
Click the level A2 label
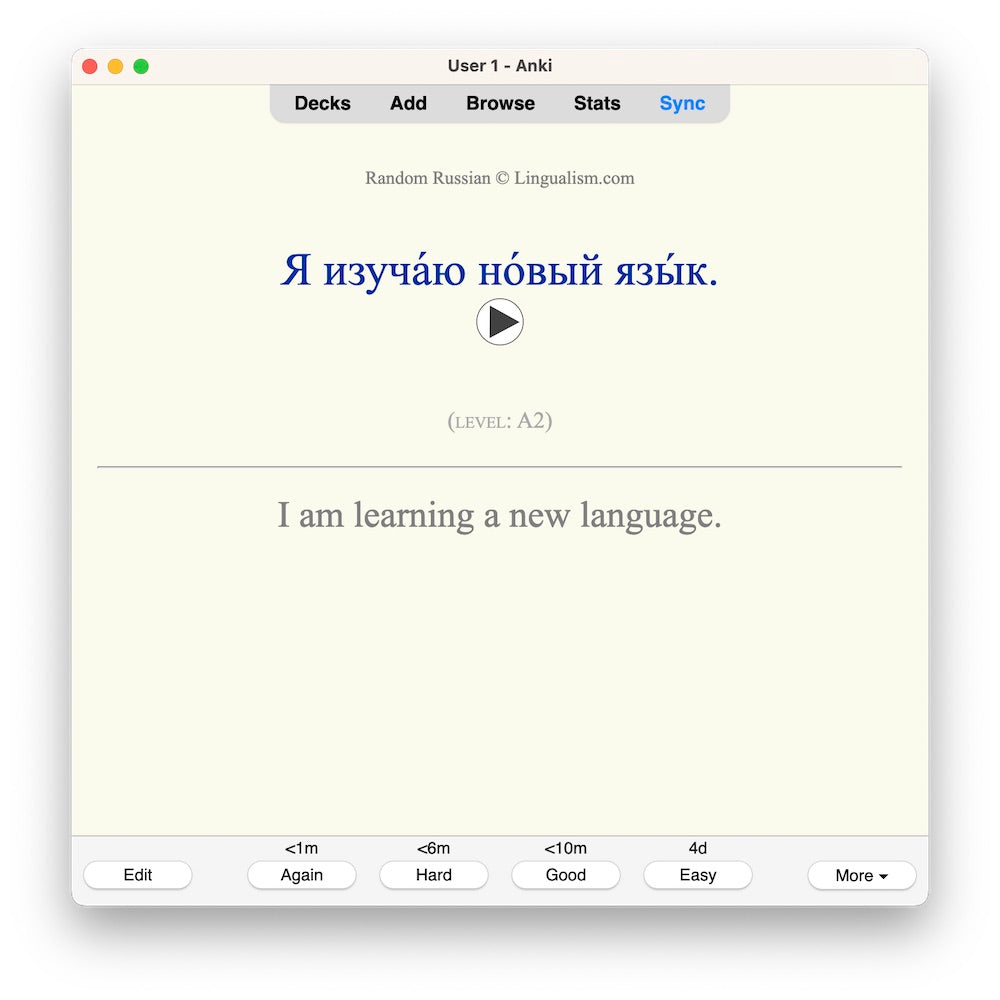pos(500,421)
